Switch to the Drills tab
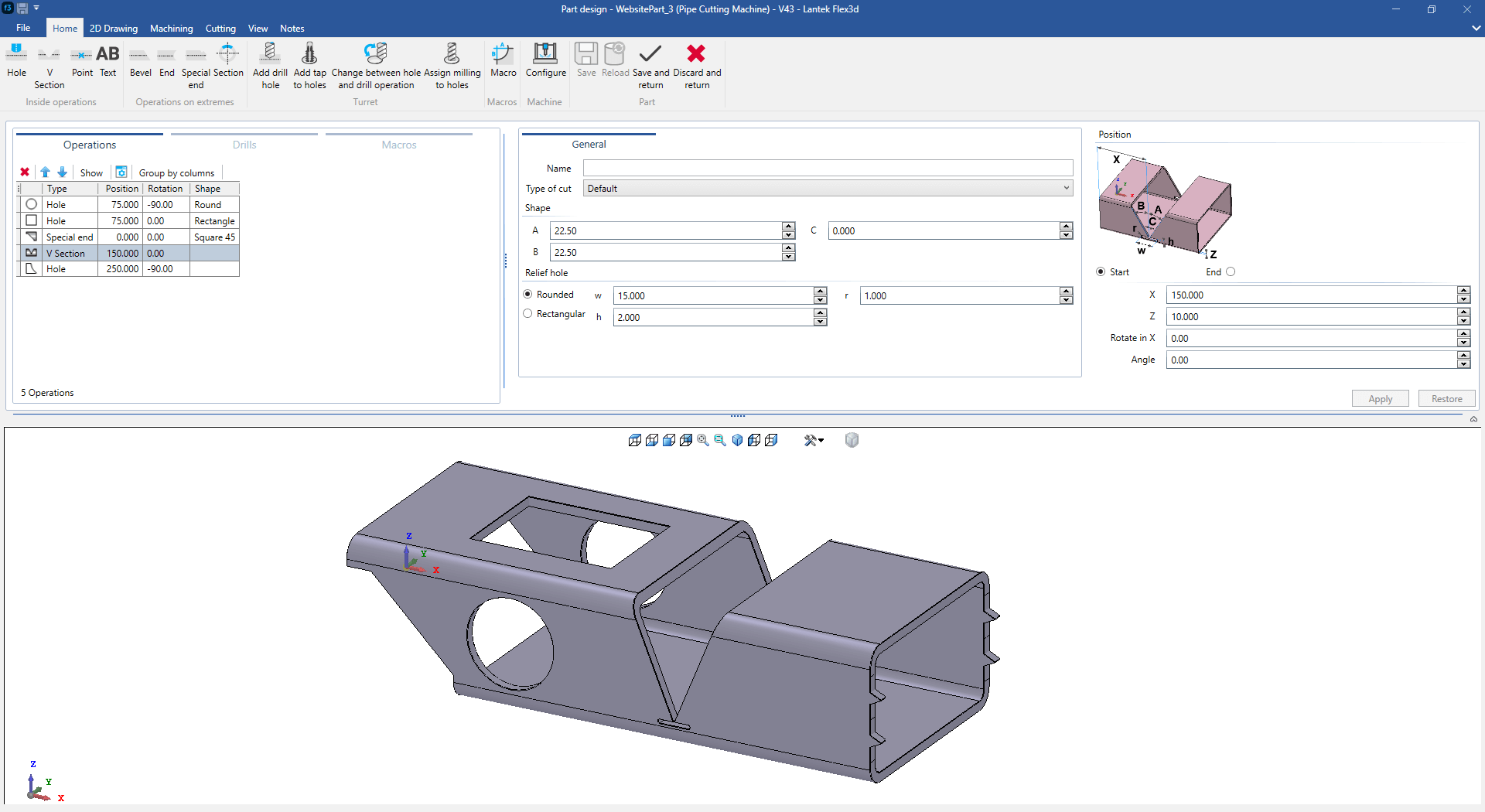This screenshot has height=812, width=1485. coord(244,145)
